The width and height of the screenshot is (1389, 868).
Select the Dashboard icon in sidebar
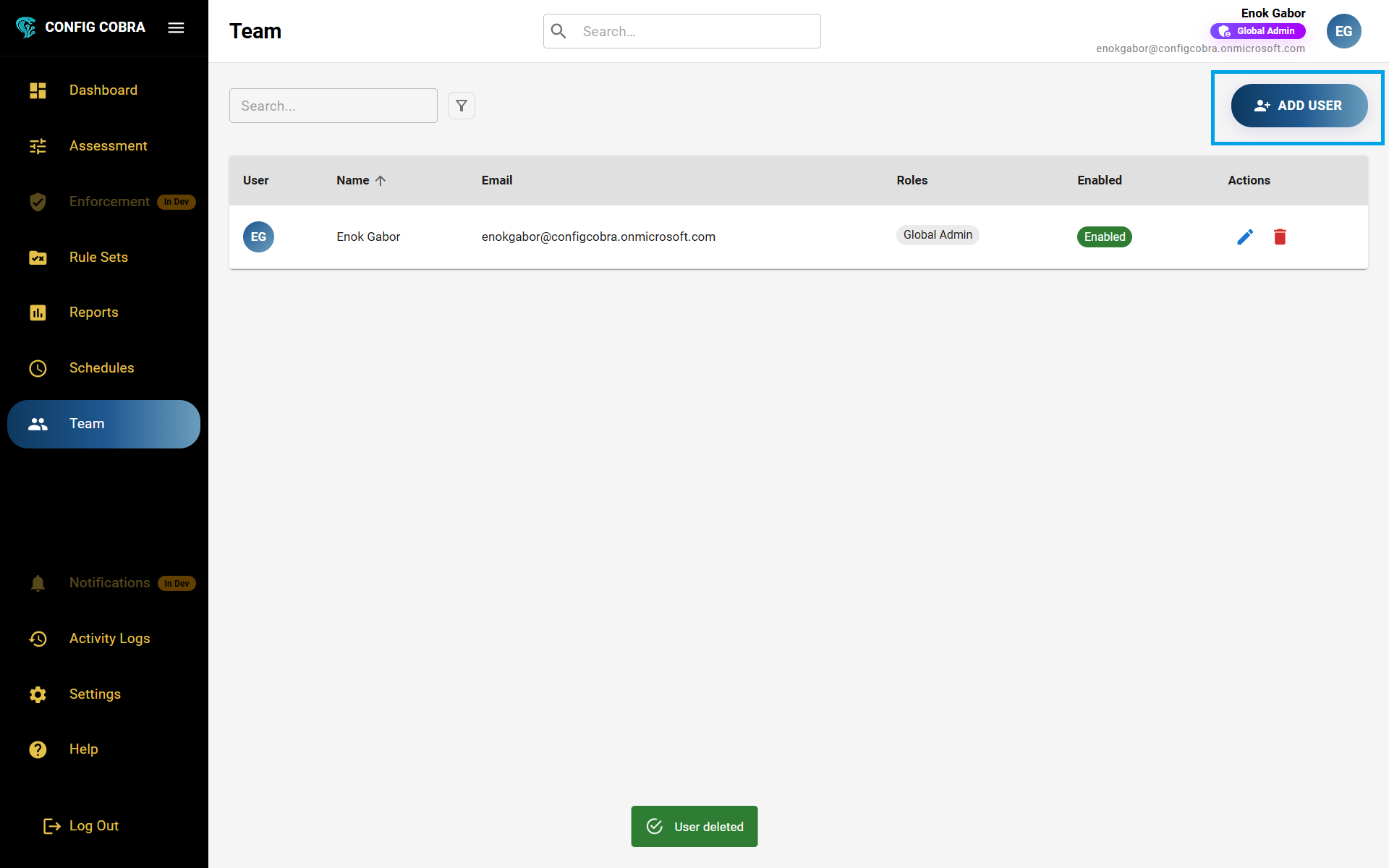click(38, 90)
